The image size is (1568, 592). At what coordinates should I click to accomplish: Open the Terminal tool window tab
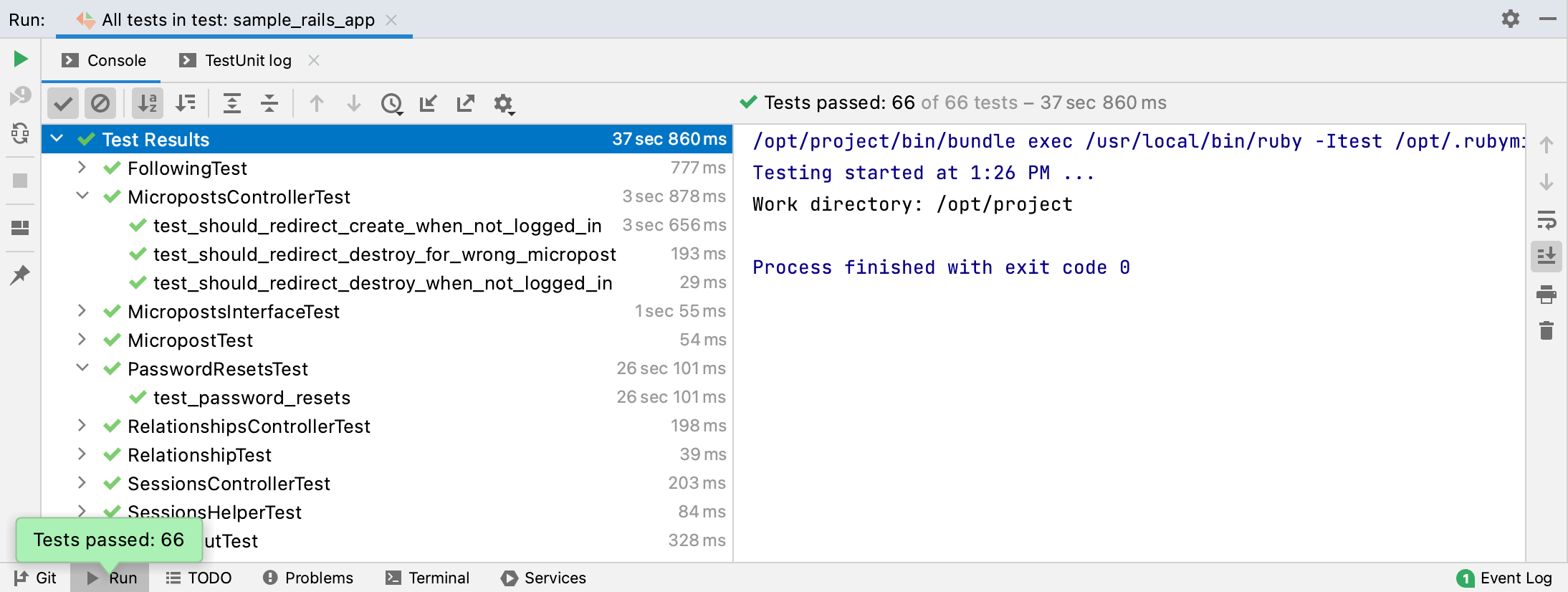point(428,578)
